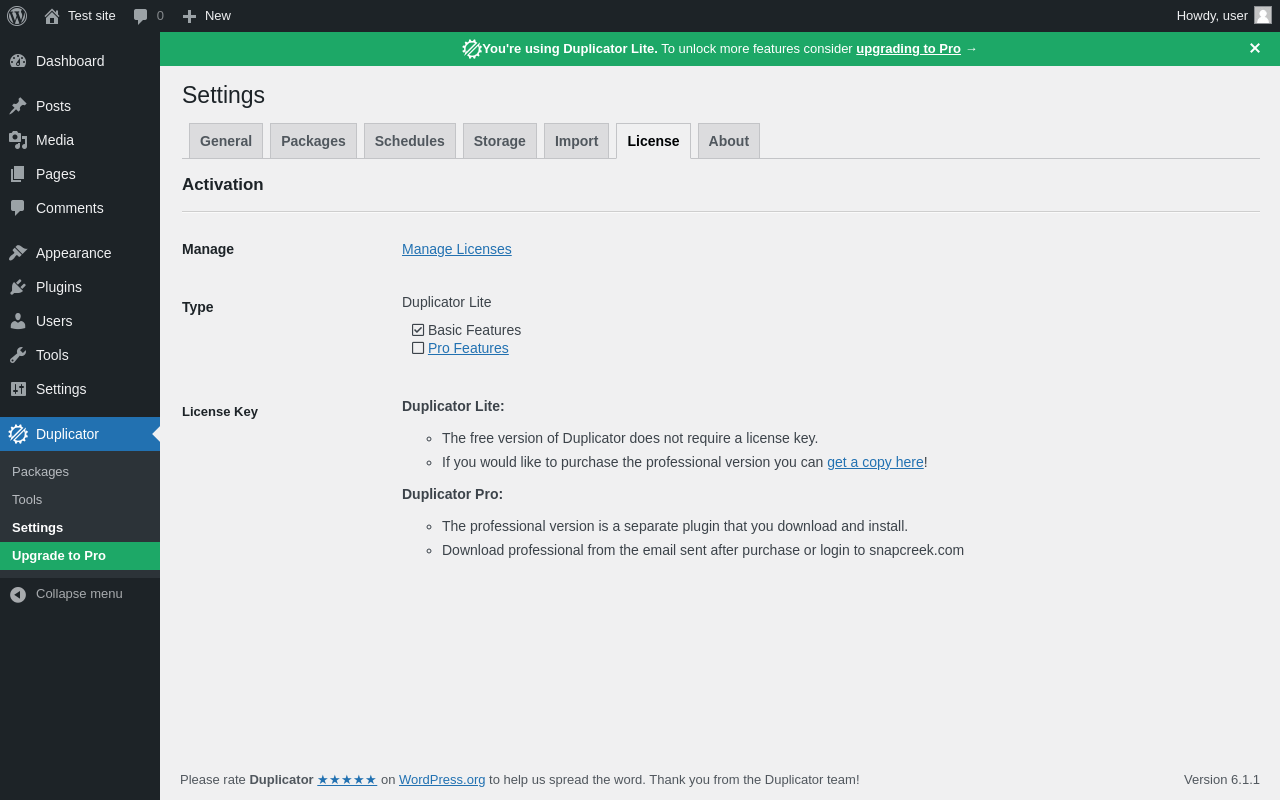Click Upgrade to Pro in sidebar

coord(59,556)
